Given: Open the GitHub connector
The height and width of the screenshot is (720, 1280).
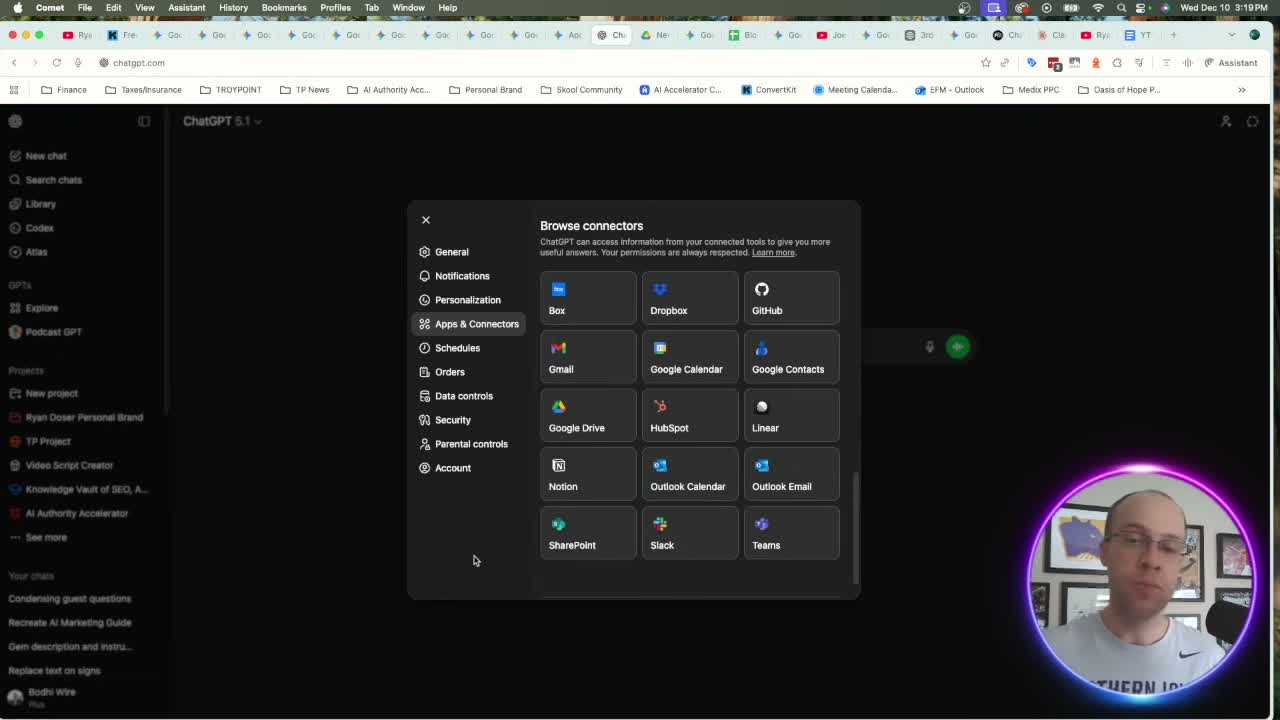Looking at the screenshot, I should [791, 298].
